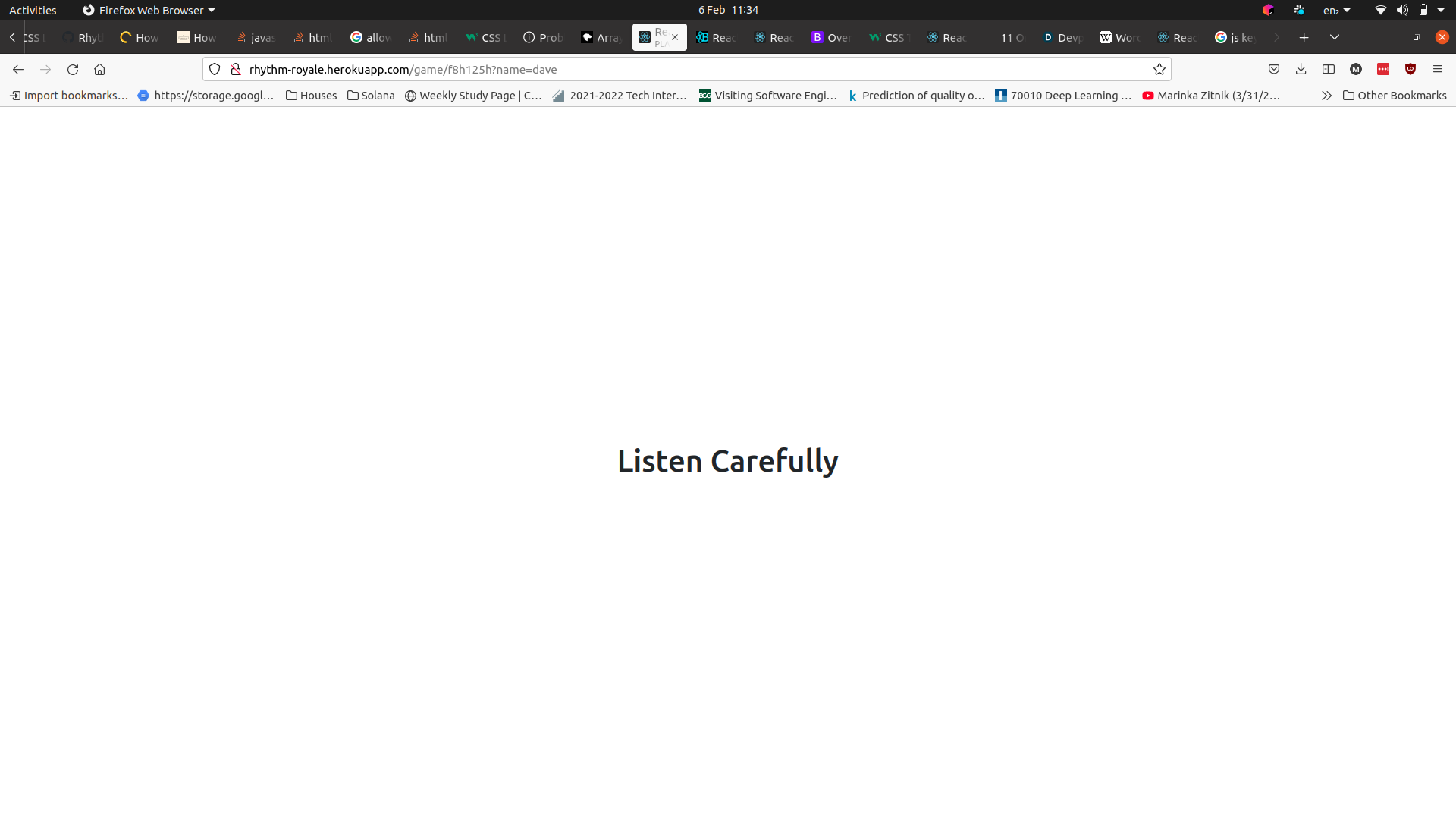Go to the Firefox home page
Screen dimensions: 1456x819
(99, 69)
